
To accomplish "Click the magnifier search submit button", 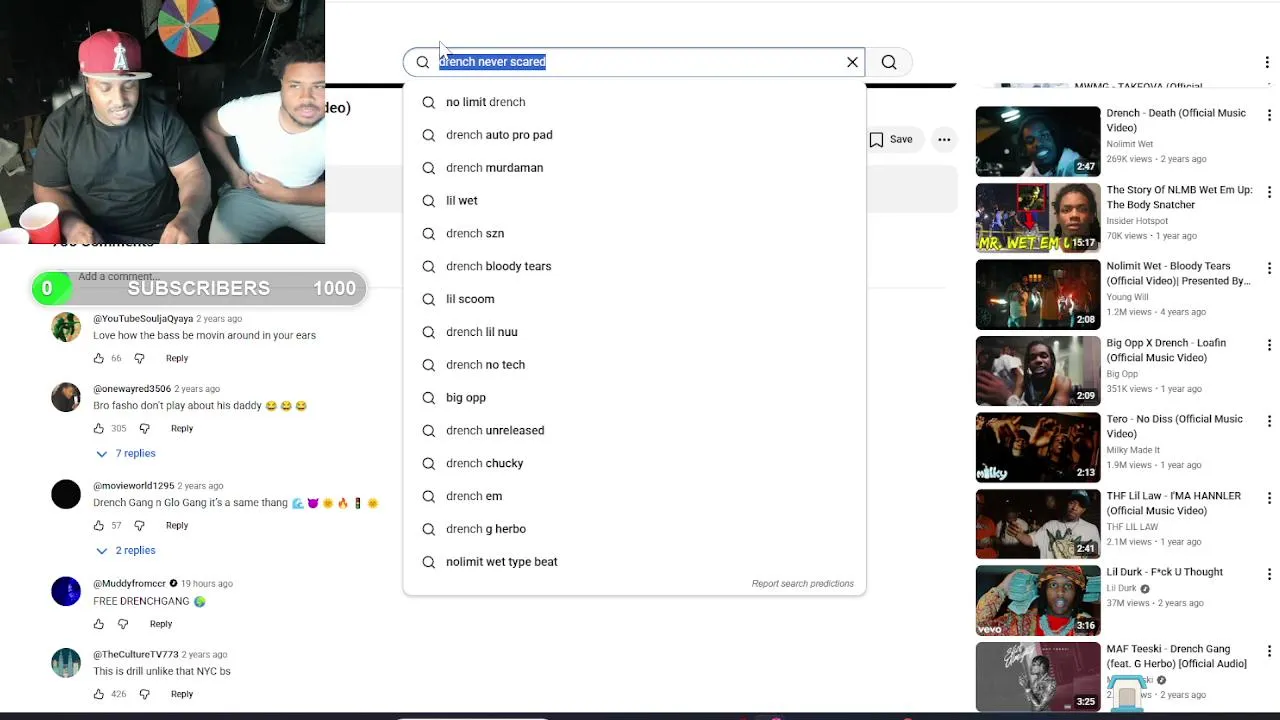I will pyautogui.click(x=889, y=62).
